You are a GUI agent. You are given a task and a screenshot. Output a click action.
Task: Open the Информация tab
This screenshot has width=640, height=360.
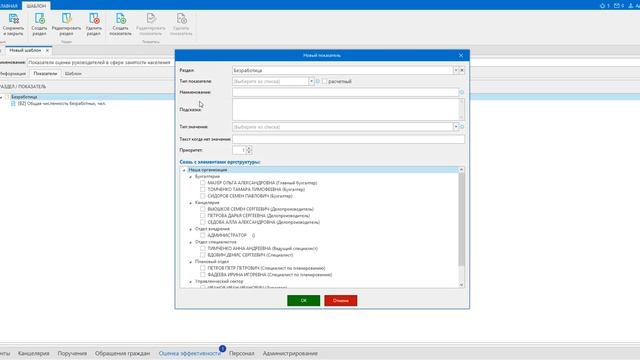pyautogui.click(x=13, y=74)
